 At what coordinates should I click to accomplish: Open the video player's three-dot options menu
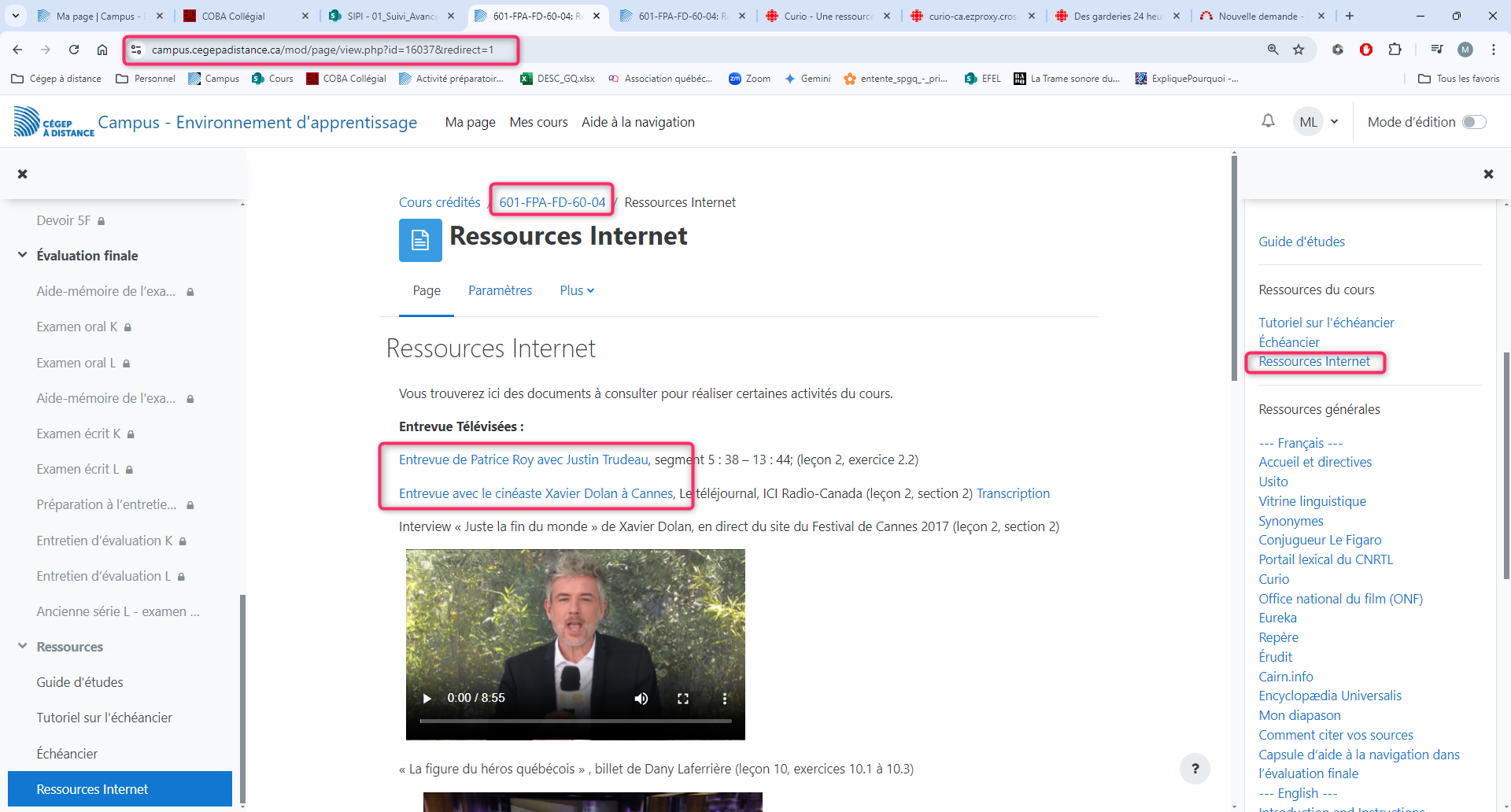[724, 698]
